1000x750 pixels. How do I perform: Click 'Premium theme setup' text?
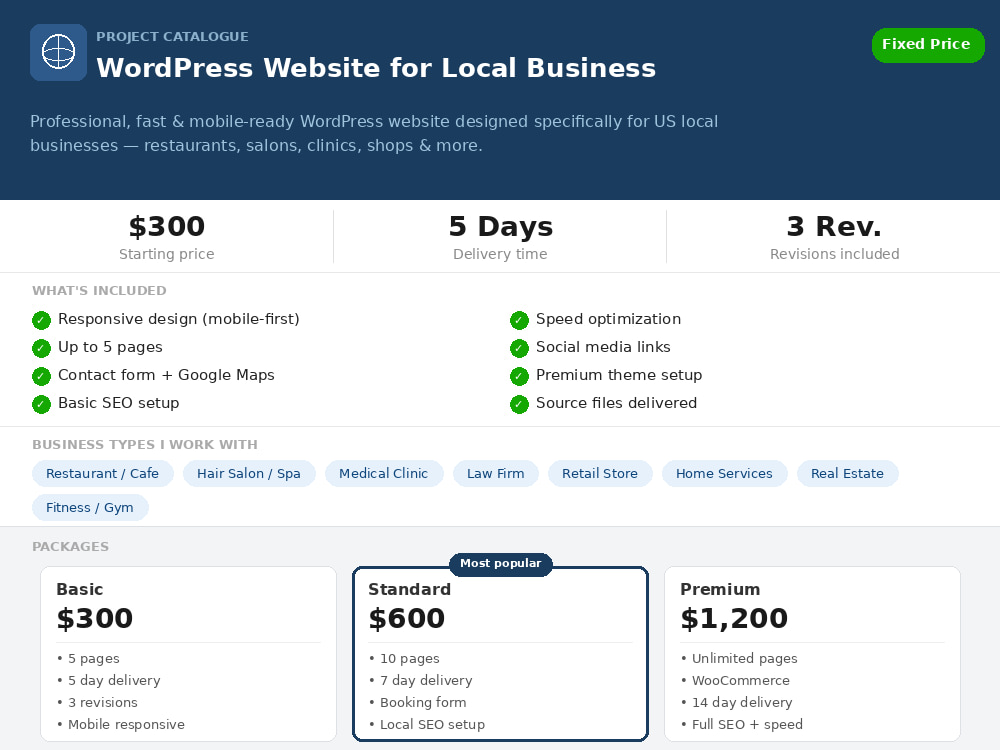(619, 375)
